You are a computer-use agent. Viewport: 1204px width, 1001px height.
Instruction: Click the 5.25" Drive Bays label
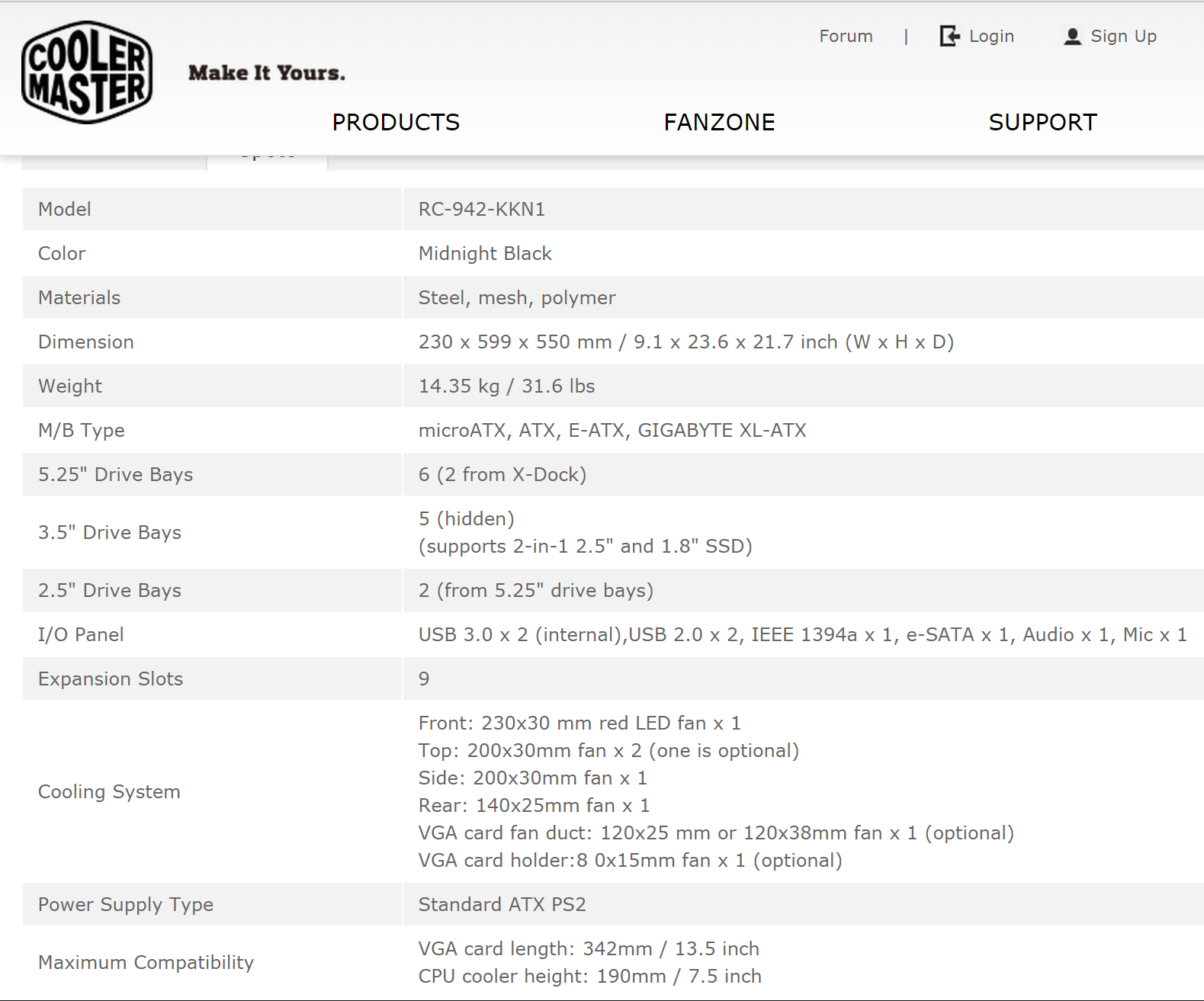(116, 475)
